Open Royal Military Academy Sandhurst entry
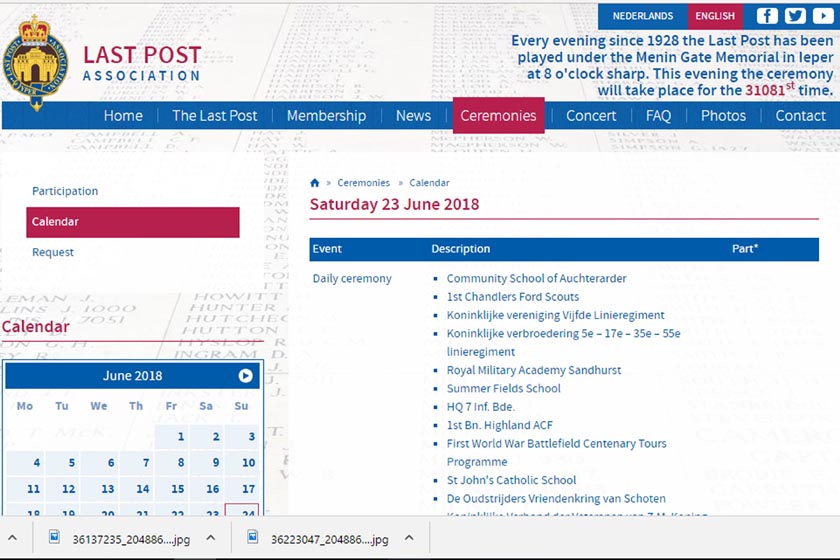 pos(534,370)
